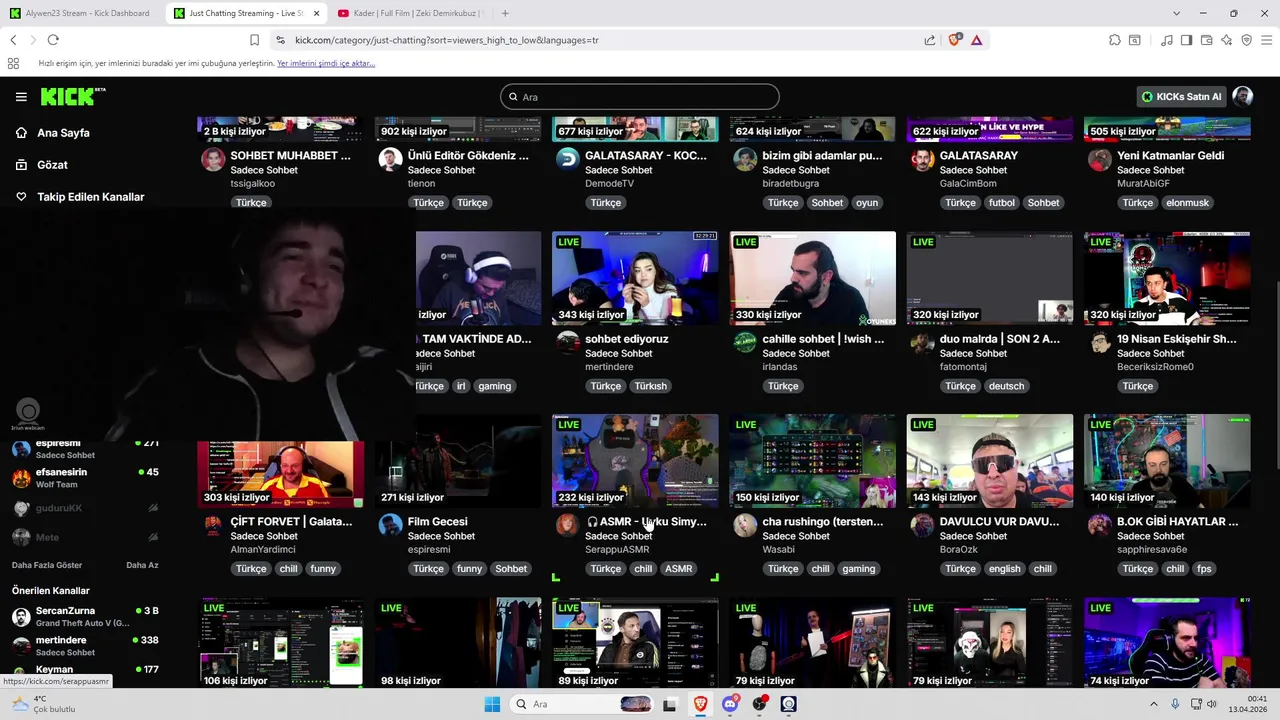Open the weather widget on the taskbar
The height and width of the screenshot is (720, 1280).
(x=42, y=704)
